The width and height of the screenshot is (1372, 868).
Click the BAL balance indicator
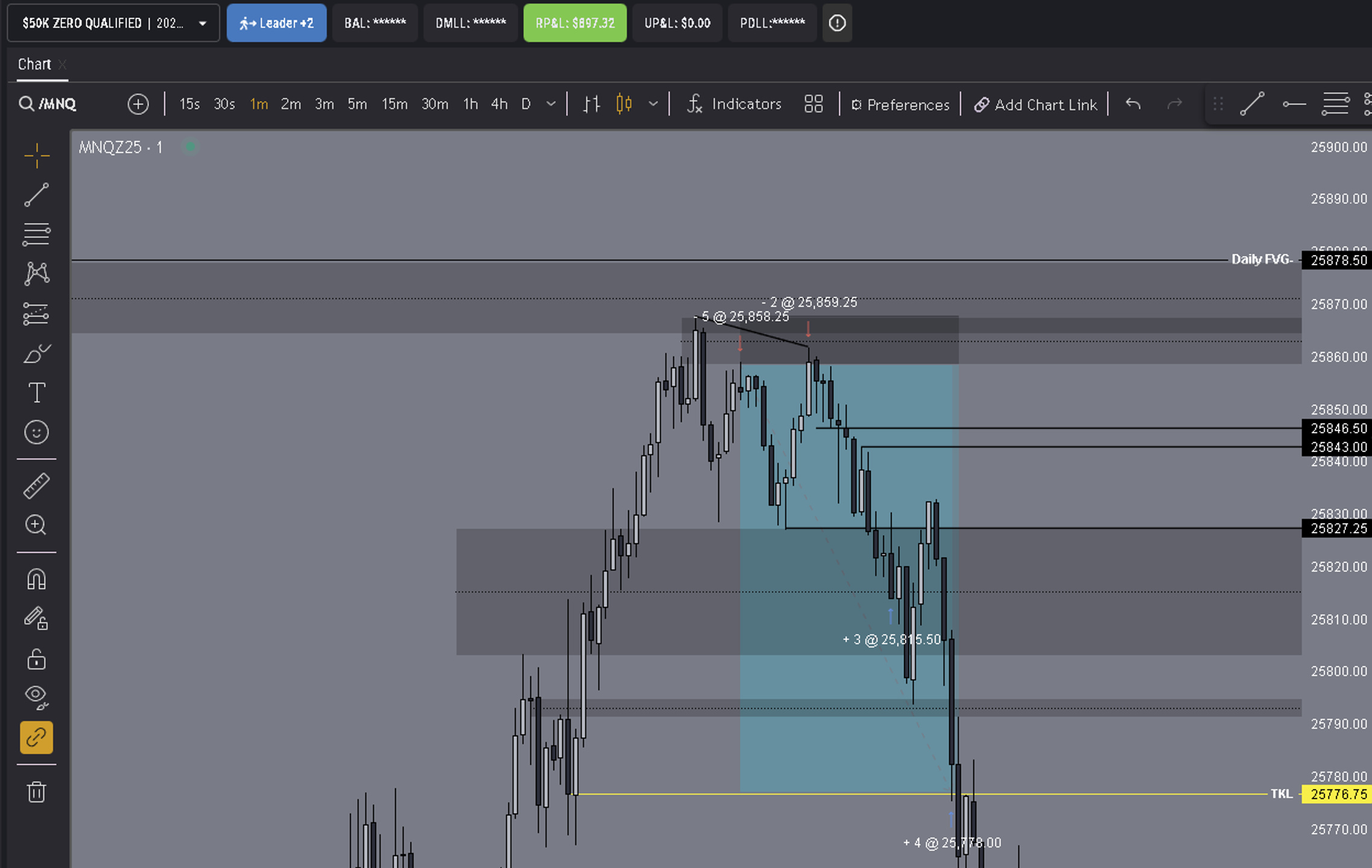click(375, 23)
